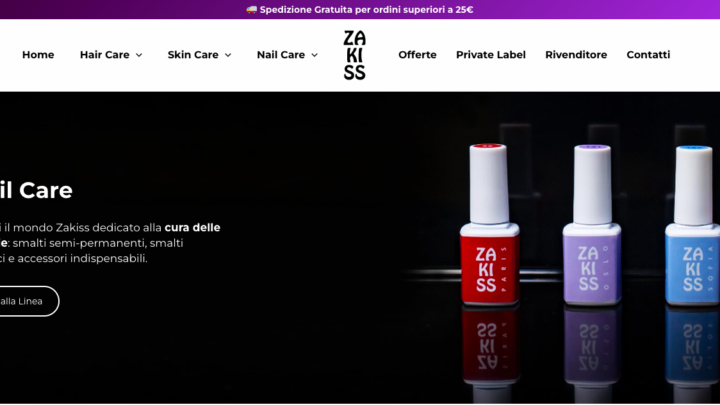
Task: Click the blue Zakiss Sofia nail polish bottle
Action: (x=693, y=224)
